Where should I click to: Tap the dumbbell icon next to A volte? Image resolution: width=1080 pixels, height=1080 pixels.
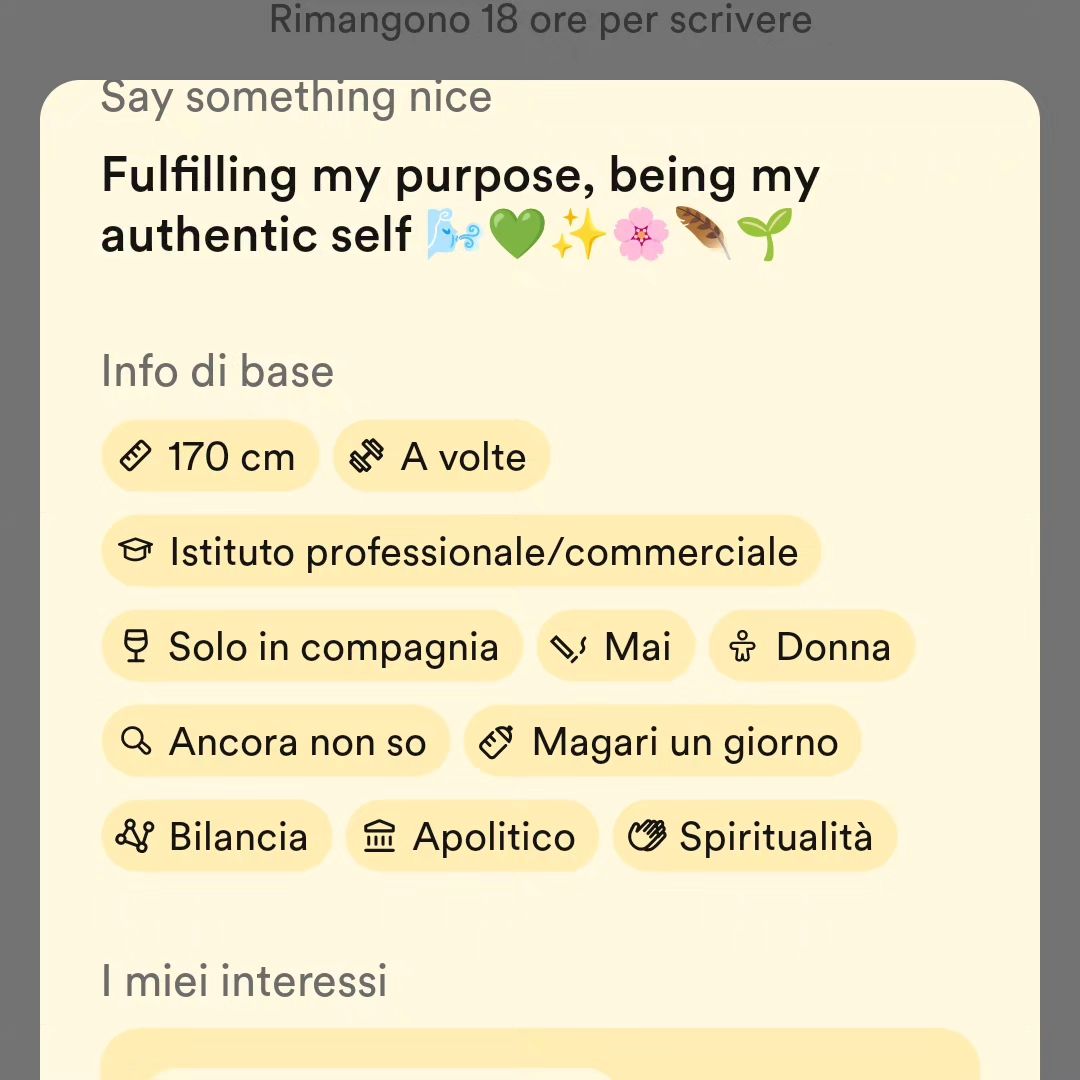coord(366,456)
